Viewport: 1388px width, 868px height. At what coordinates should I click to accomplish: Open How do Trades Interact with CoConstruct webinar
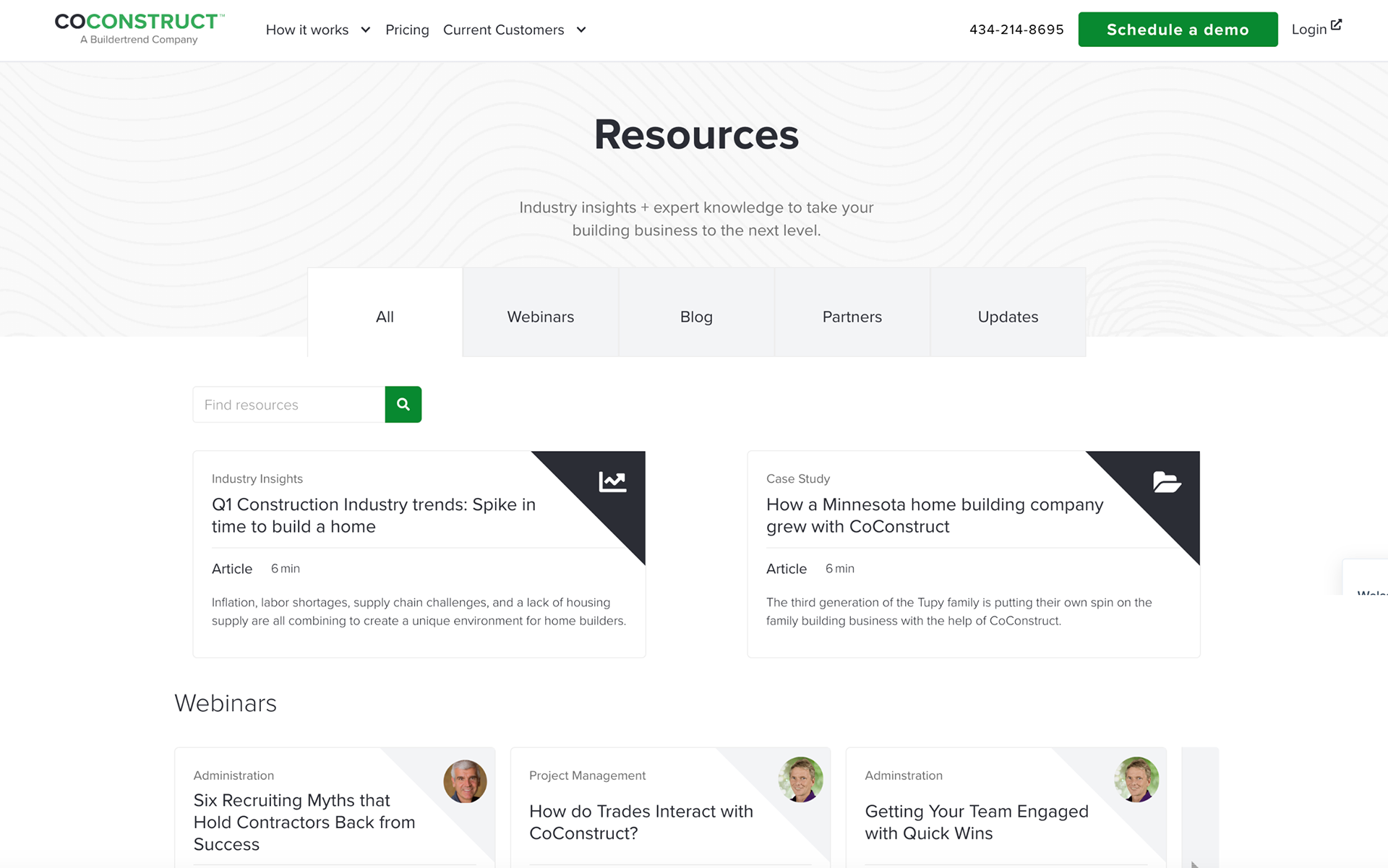click(x=641, y=822)
